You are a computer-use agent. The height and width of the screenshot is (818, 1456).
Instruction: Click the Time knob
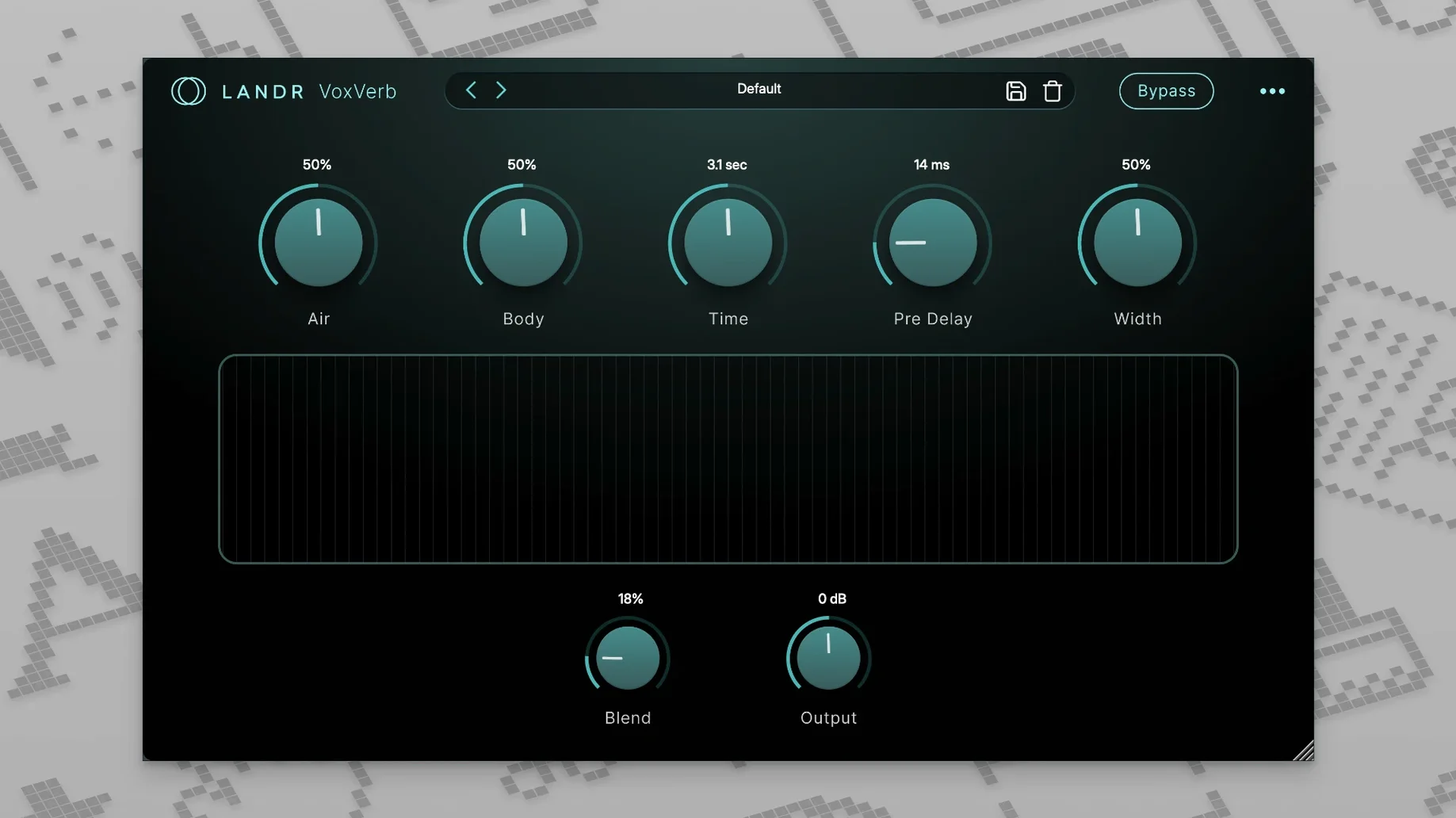[x=728, y=242]
